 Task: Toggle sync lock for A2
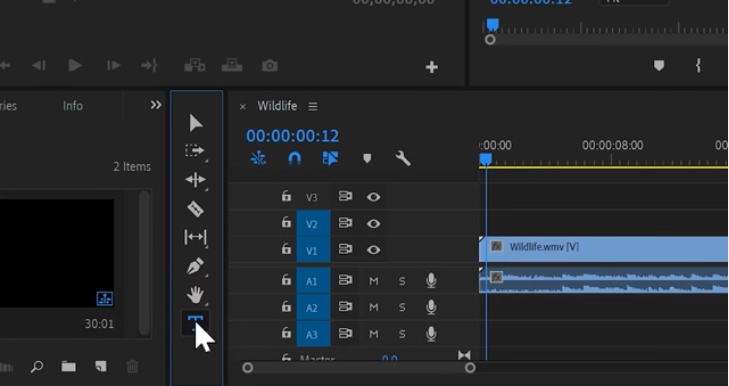coord(345,306)
